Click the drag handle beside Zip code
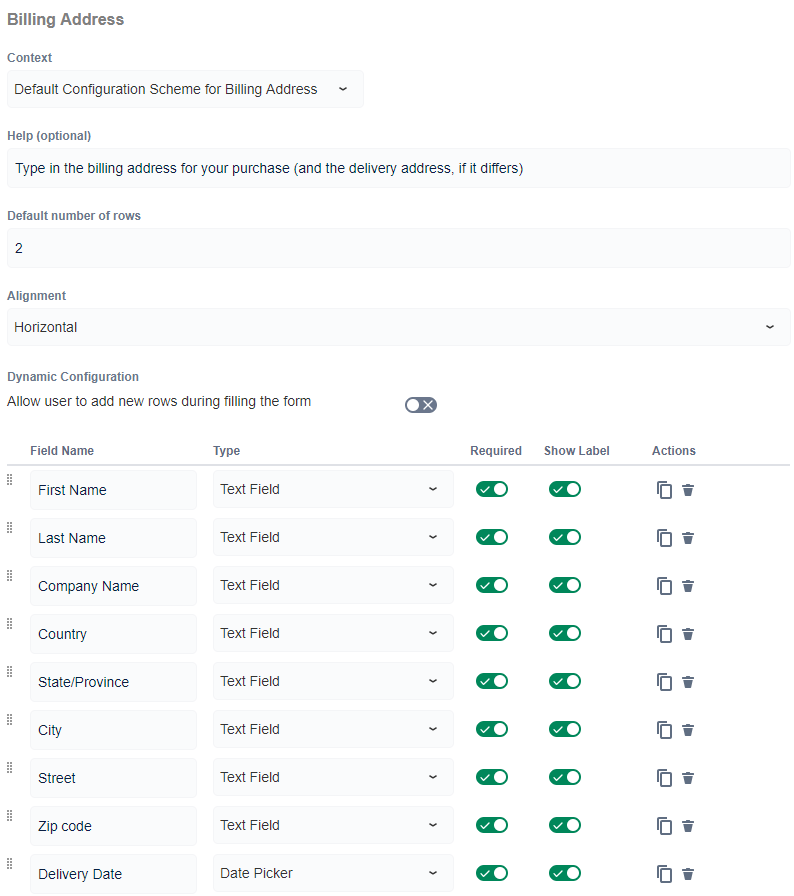Screen dimensions: 794x896 pyautogui.click(x=9, y=815)
